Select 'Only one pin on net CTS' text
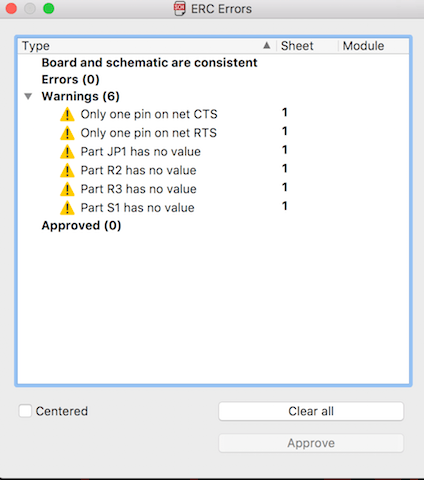Viewport: 424px width, 480px height. 149,114
